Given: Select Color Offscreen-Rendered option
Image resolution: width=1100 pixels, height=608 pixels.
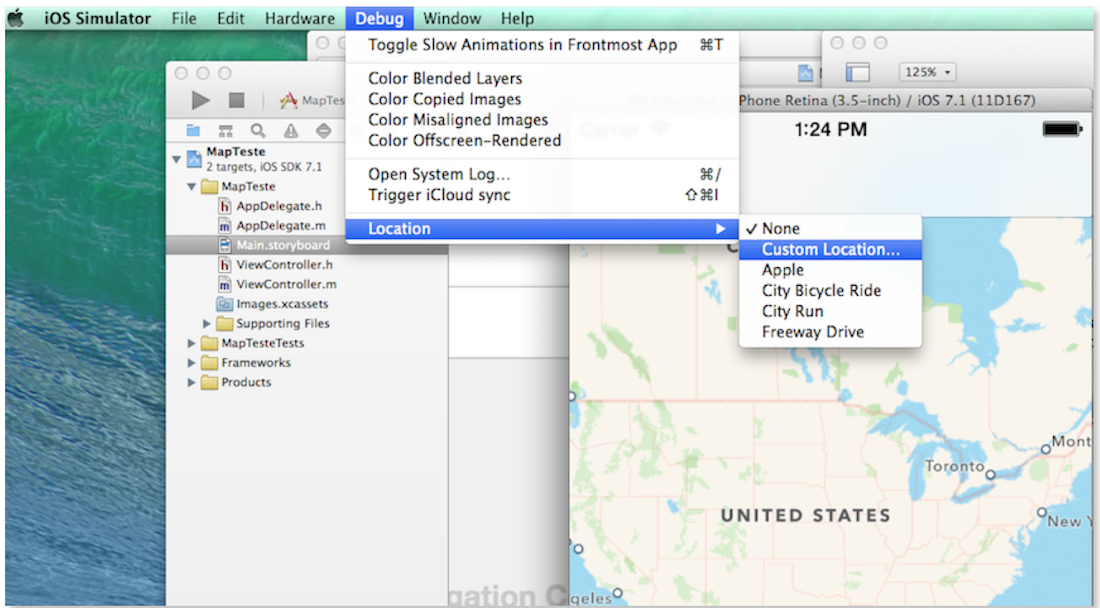Looking at the screenshot, I should coord(542,140).
